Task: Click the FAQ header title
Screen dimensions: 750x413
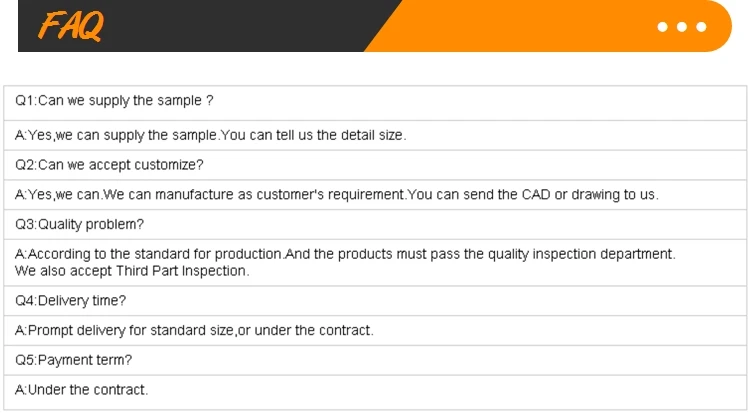Action: click(71, 27)
